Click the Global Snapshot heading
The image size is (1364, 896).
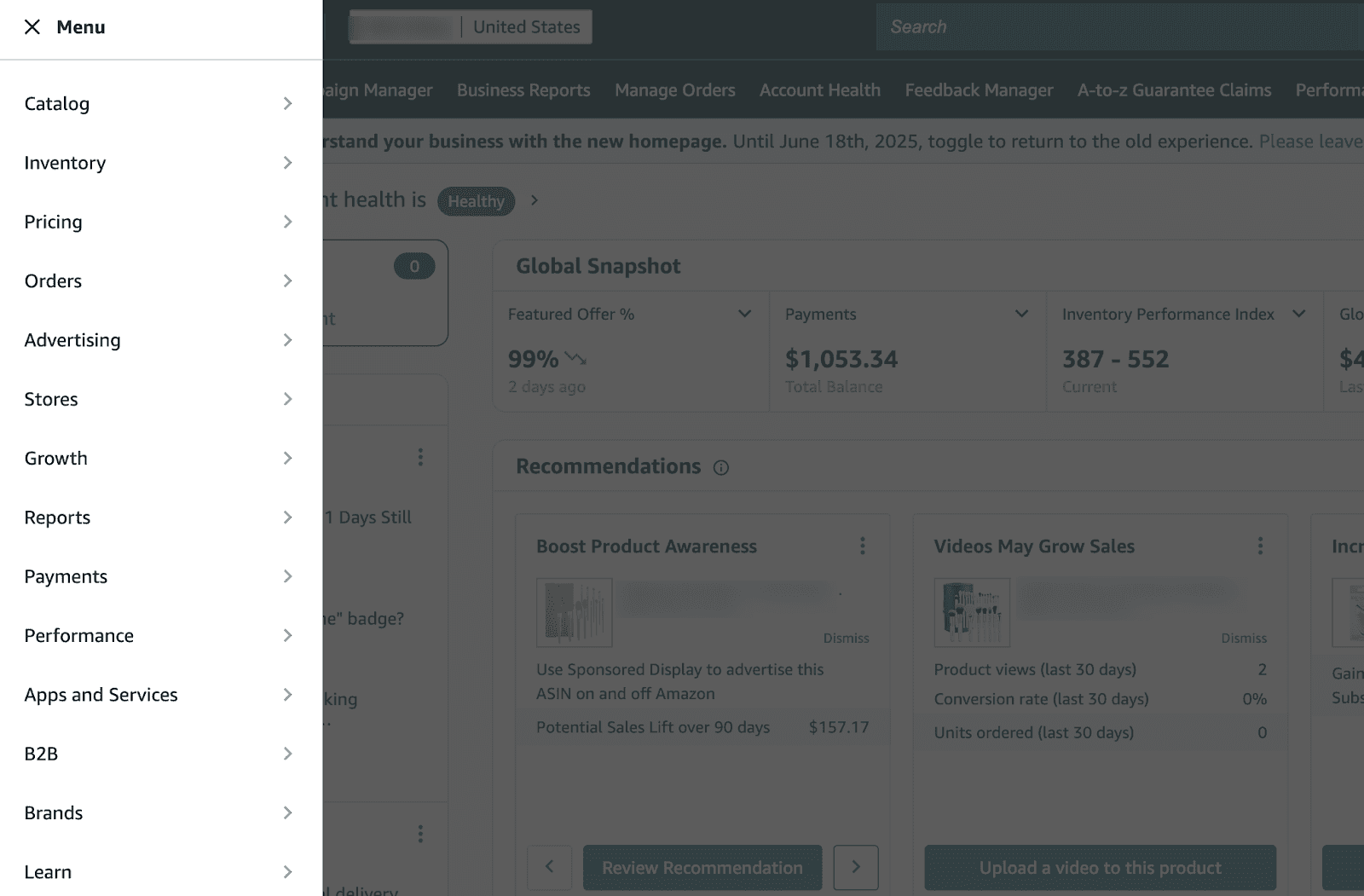point(598,267)
